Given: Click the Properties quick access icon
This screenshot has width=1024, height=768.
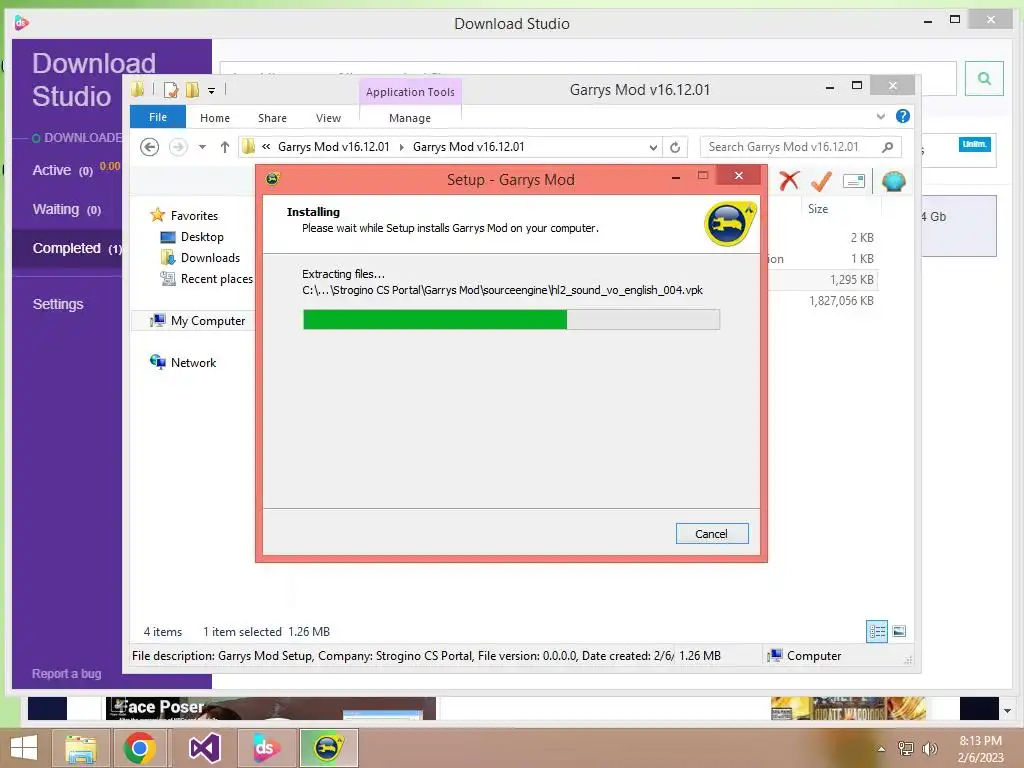Looking at the screenshot, I should pyautogui.click(x=171, y=89).
